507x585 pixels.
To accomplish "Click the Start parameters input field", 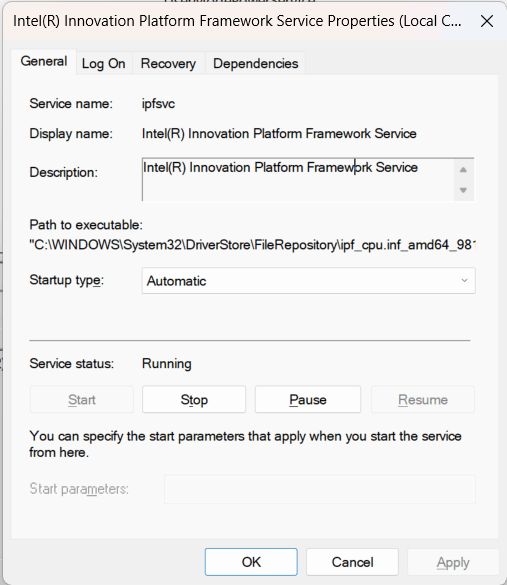I will (320, 489).
